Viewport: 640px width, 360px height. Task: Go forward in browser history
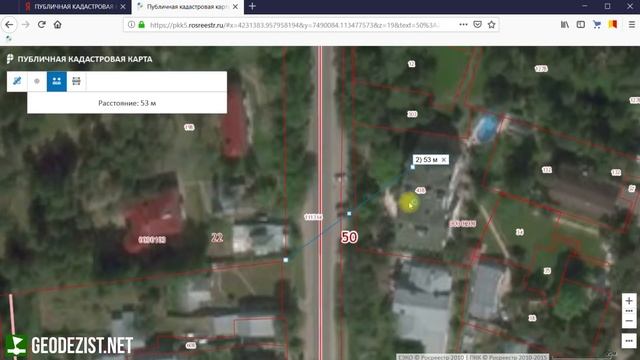coord(25,24)
